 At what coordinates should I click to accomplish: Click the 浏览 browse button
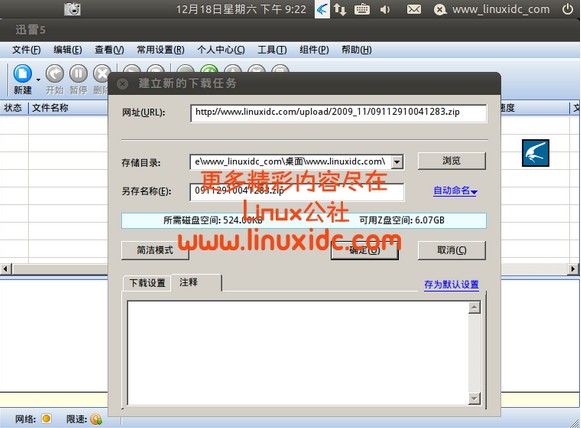[x=451, y=161]
